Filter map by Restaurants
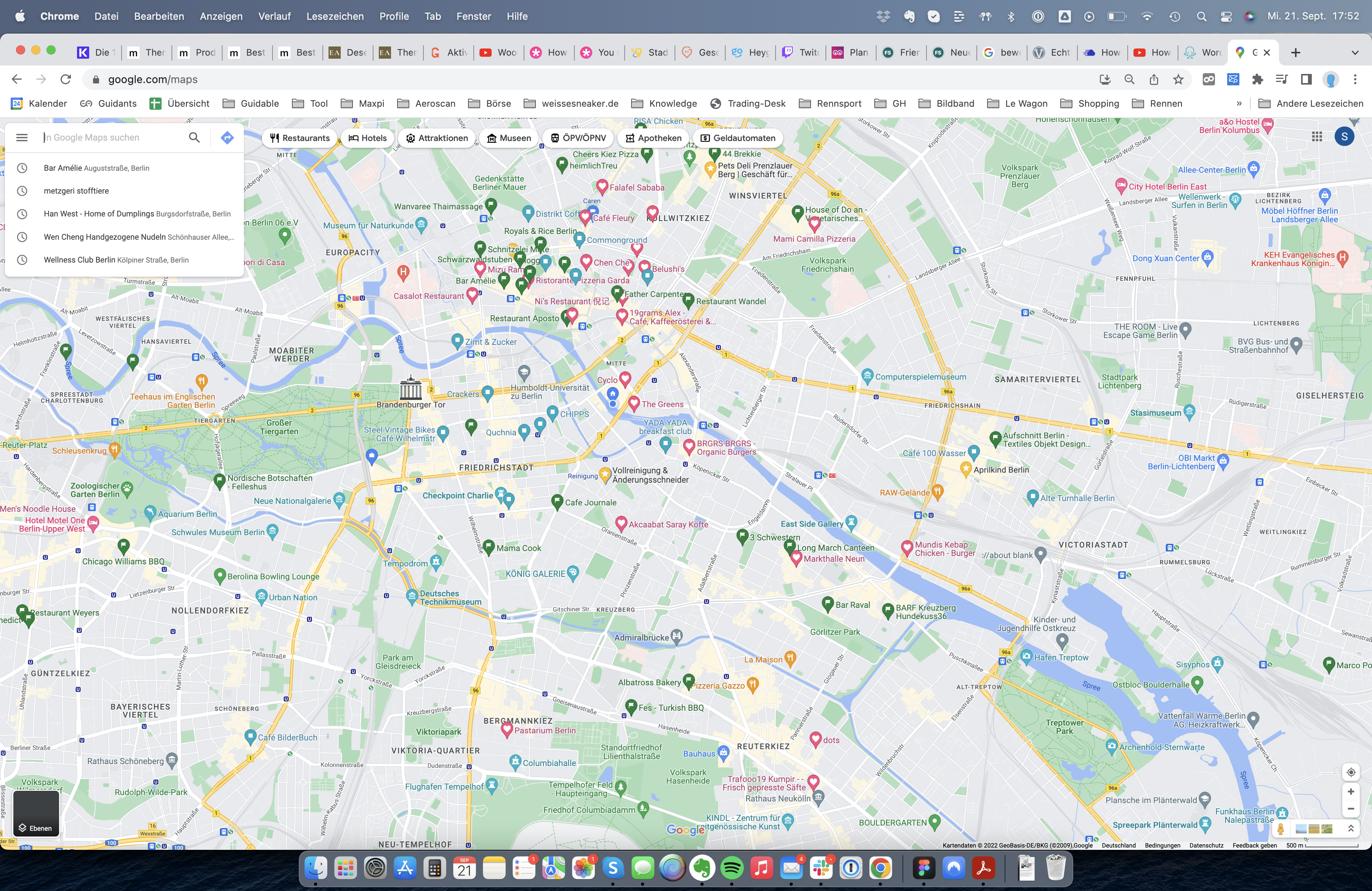 point(300,138)
